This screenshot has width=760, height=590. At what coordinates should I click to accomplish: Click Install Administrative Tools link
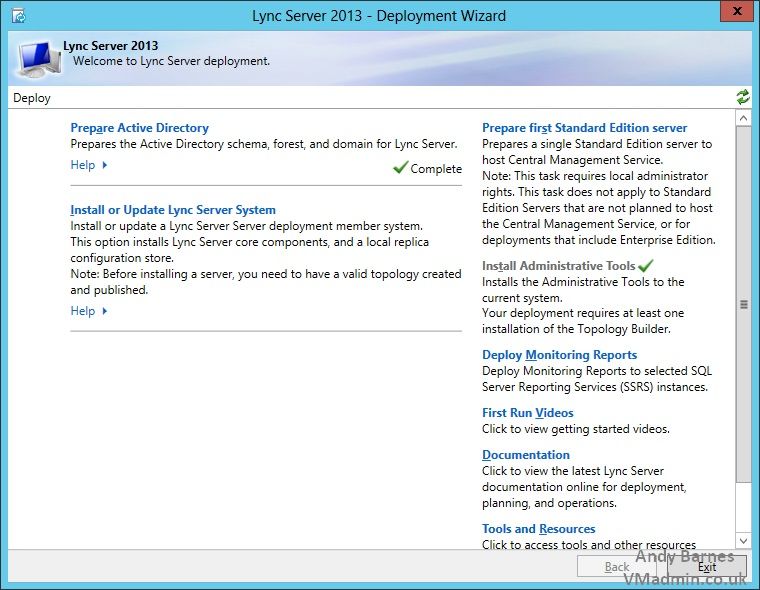(x=558, y=266)
